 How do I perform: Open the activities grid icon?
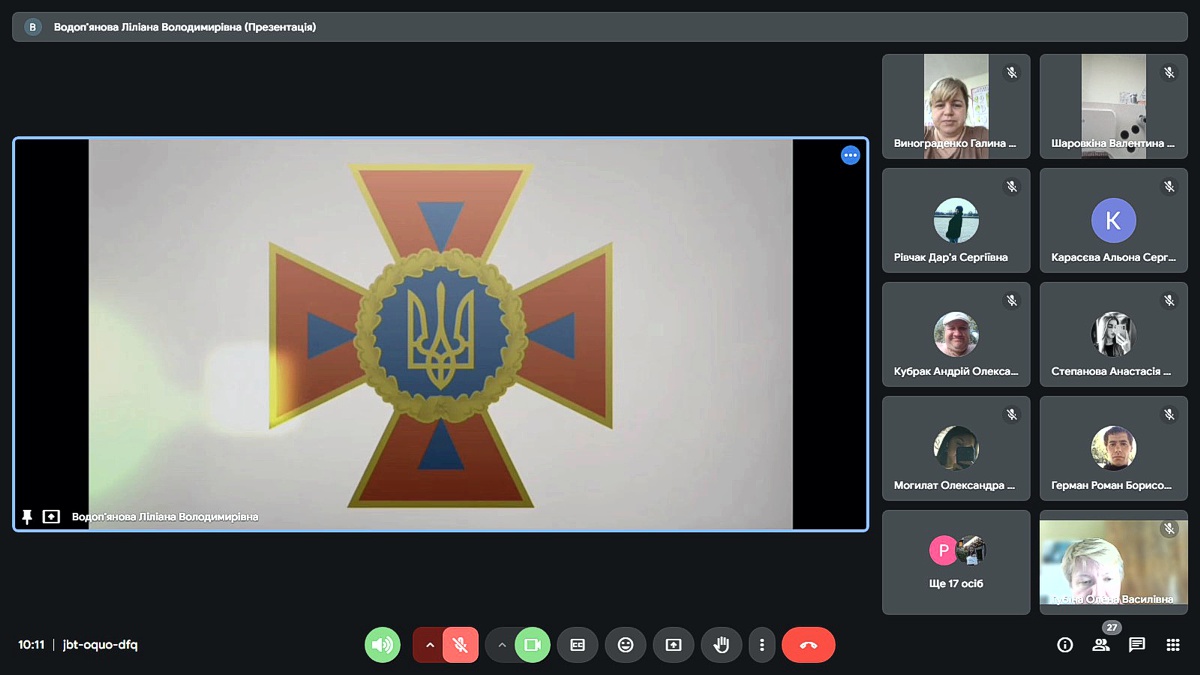point(1173,645)
